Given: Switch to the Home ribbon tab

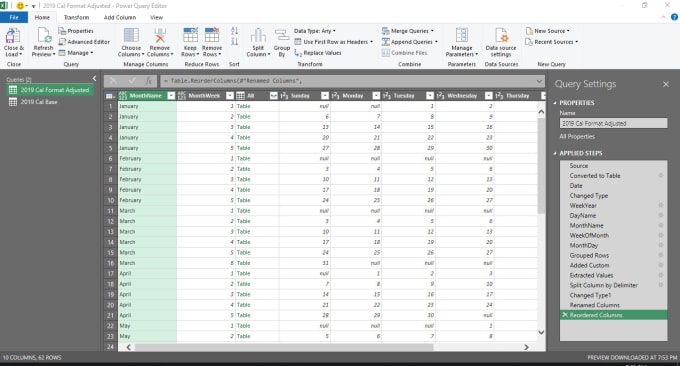Looking at the screenshot, I should tap(42, 17).
